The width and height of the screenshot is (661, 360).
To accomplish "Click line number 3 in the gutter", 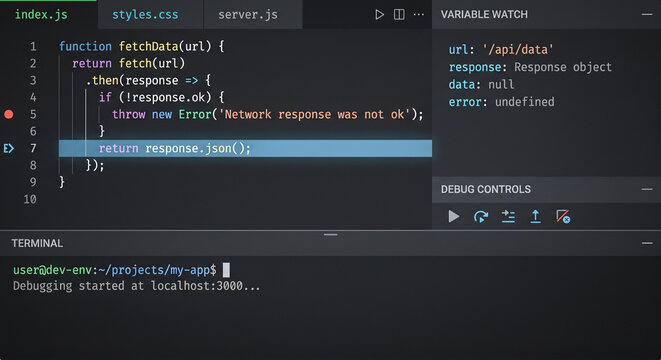I will [x=33, y=81].
